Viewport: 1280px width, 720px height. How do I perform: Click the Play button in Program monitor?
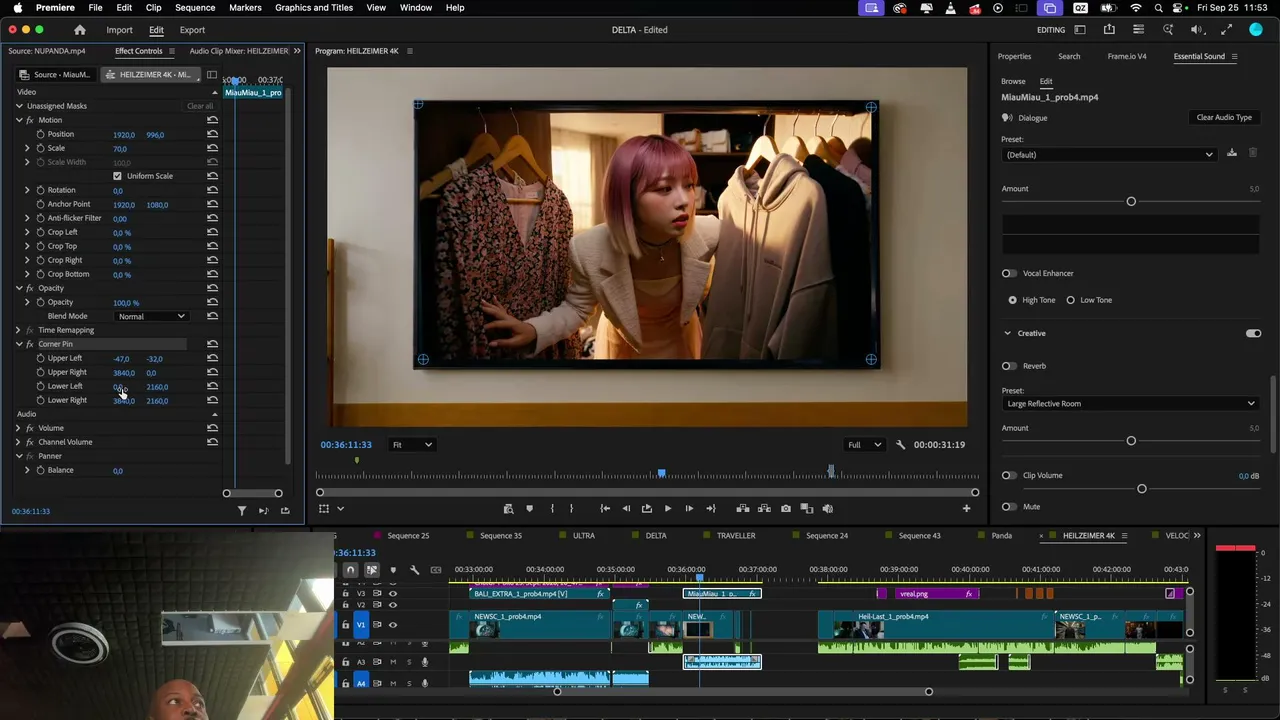coord(667,508)
